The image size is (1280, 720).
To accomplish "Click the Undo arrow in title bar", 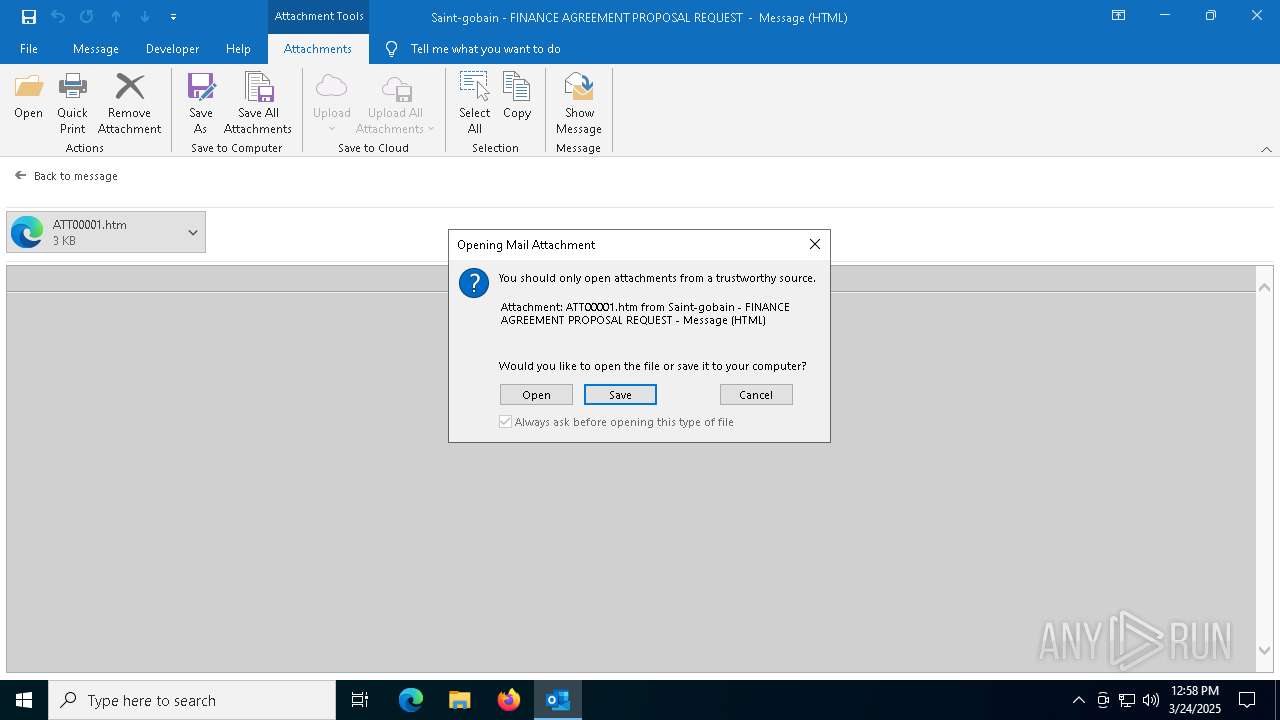I will [58, 17].
